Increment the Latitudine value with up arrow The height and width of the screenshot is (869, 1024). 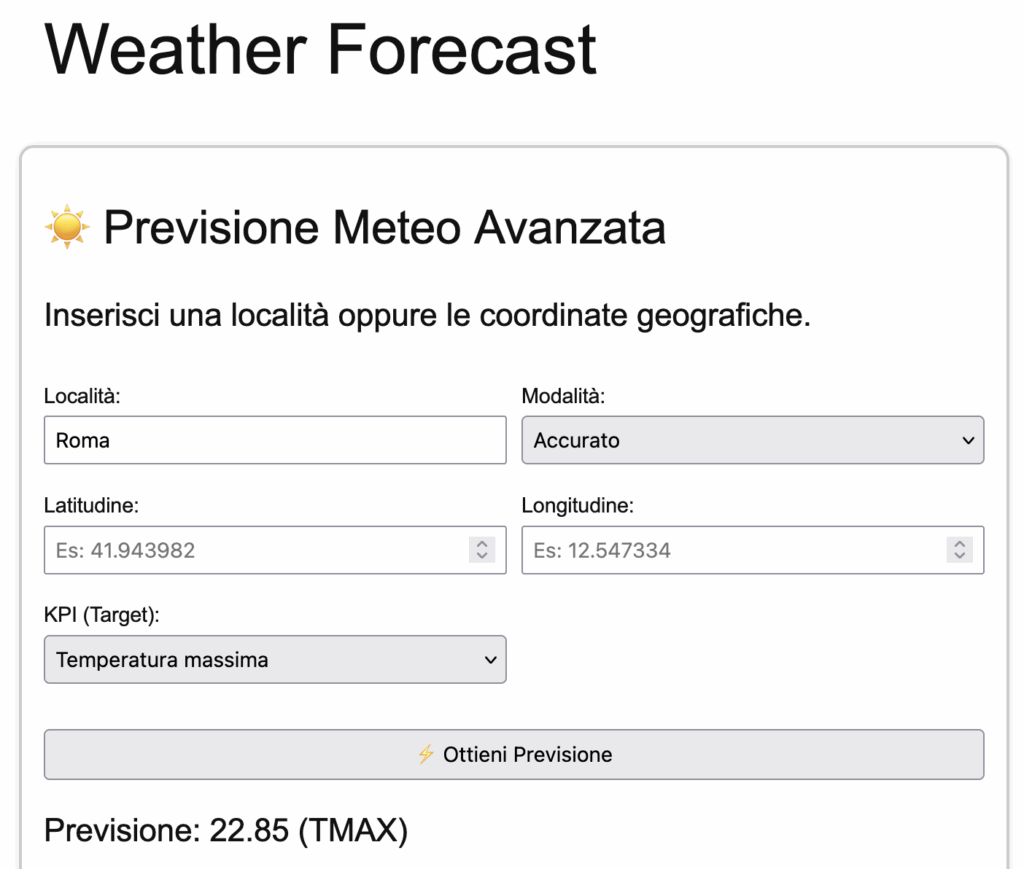(482, 543)
